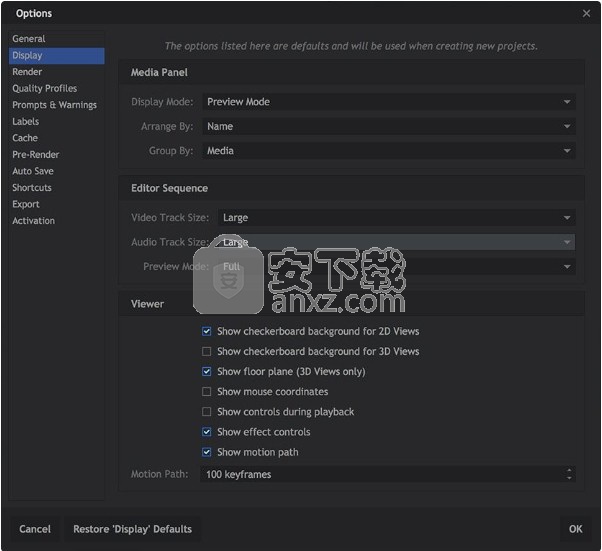Click the Motion Path keyframes field
This screenshot has width=602, height=551.
(388, 474)
